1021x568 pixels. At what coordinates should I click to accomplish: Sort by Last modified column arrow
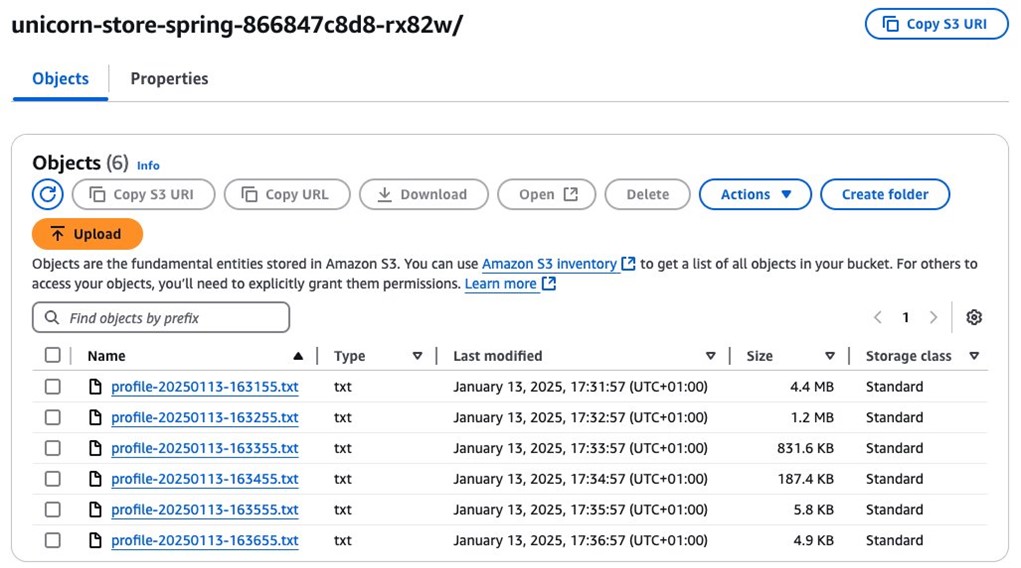pos(710,356)
